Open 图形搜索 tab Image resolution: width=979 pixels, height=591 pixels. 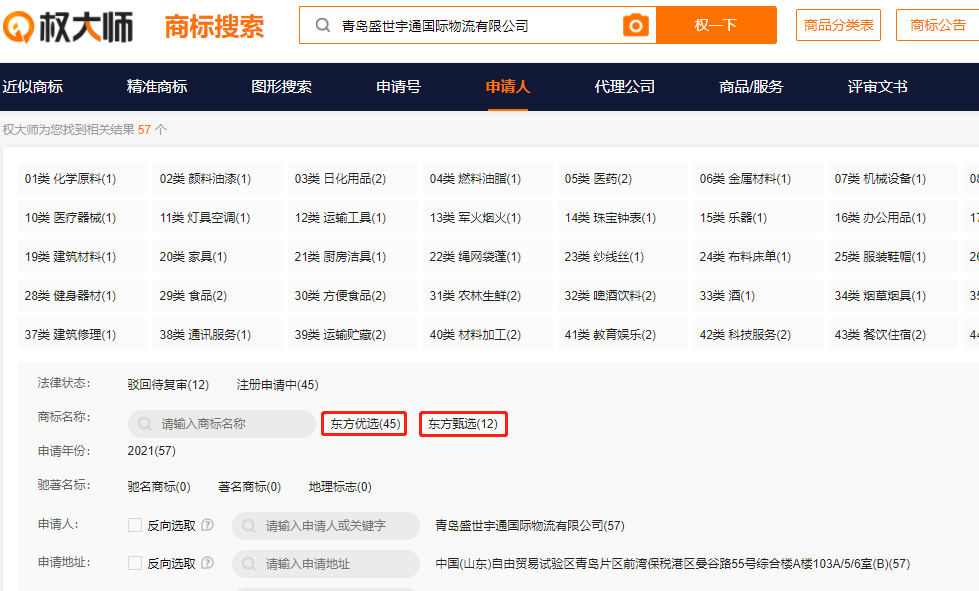282,87
